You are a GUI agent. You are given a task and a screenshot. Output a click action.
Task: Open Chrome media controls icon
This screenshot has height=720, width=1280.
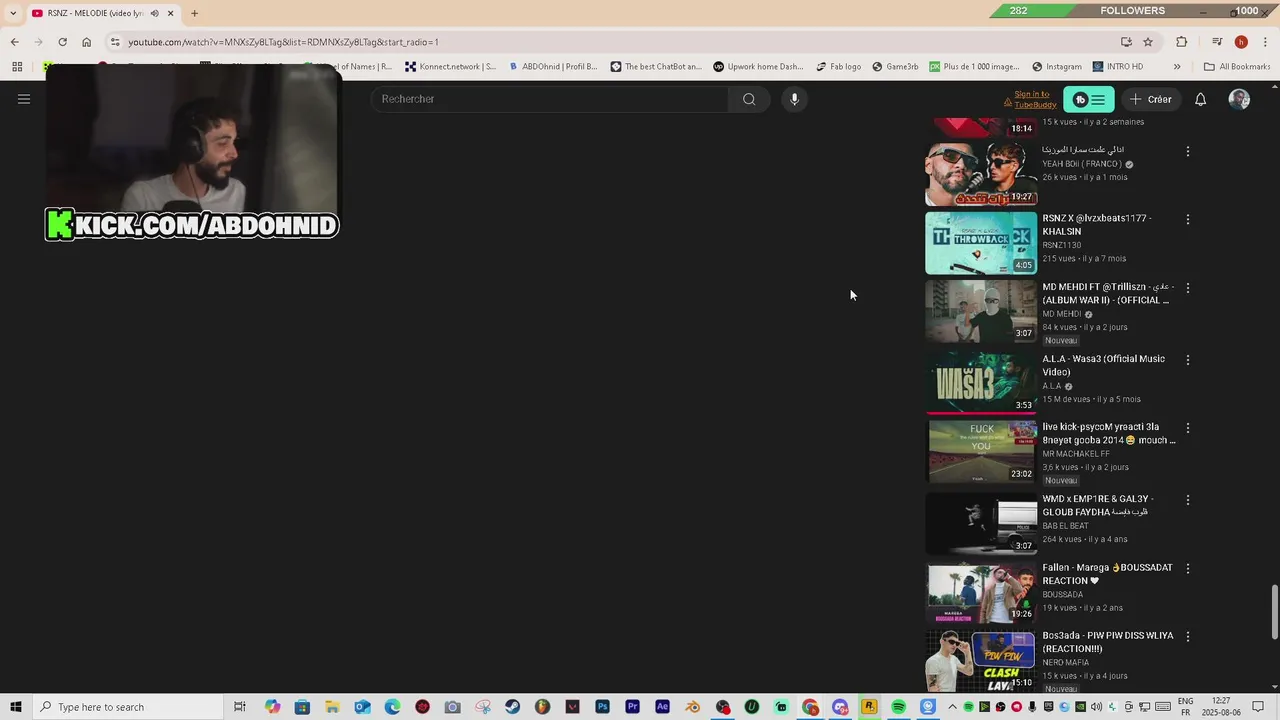pos(1217,42)
